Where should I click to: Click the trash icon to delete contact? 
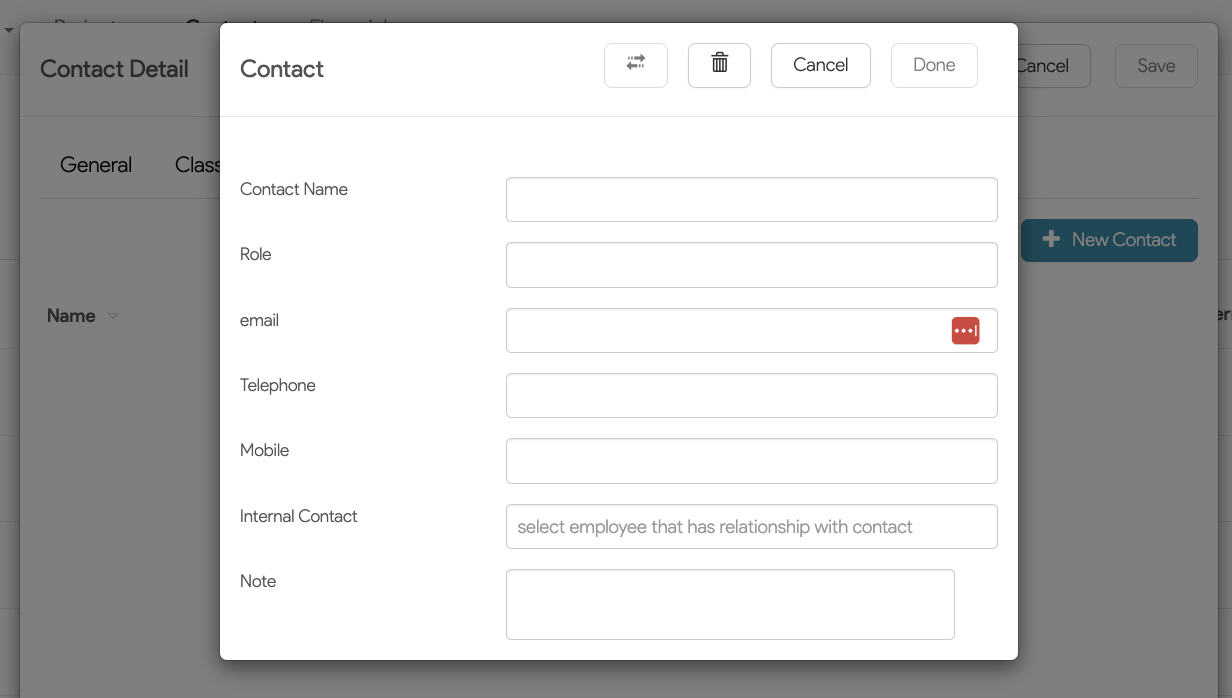[719, 65]
